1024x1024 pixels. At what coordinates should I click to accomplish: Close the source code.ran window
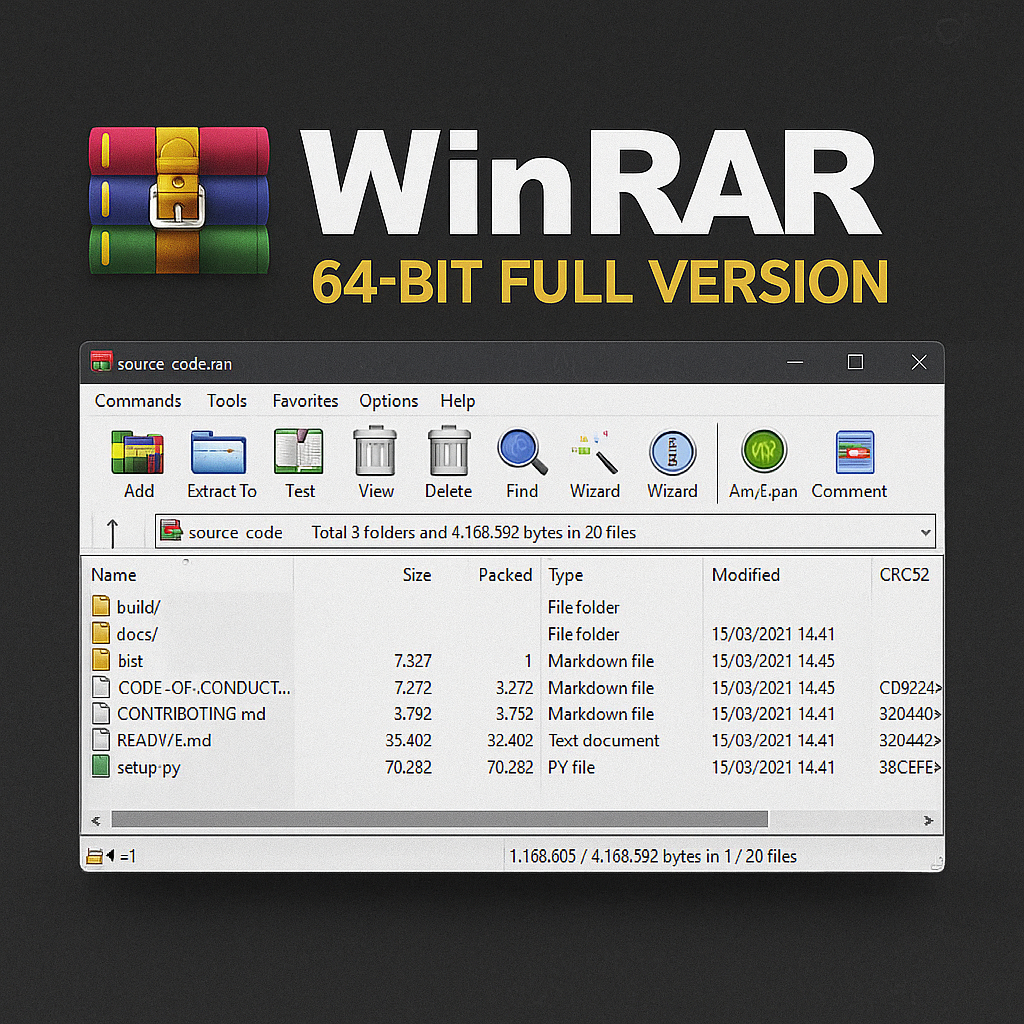pos(919,362)
